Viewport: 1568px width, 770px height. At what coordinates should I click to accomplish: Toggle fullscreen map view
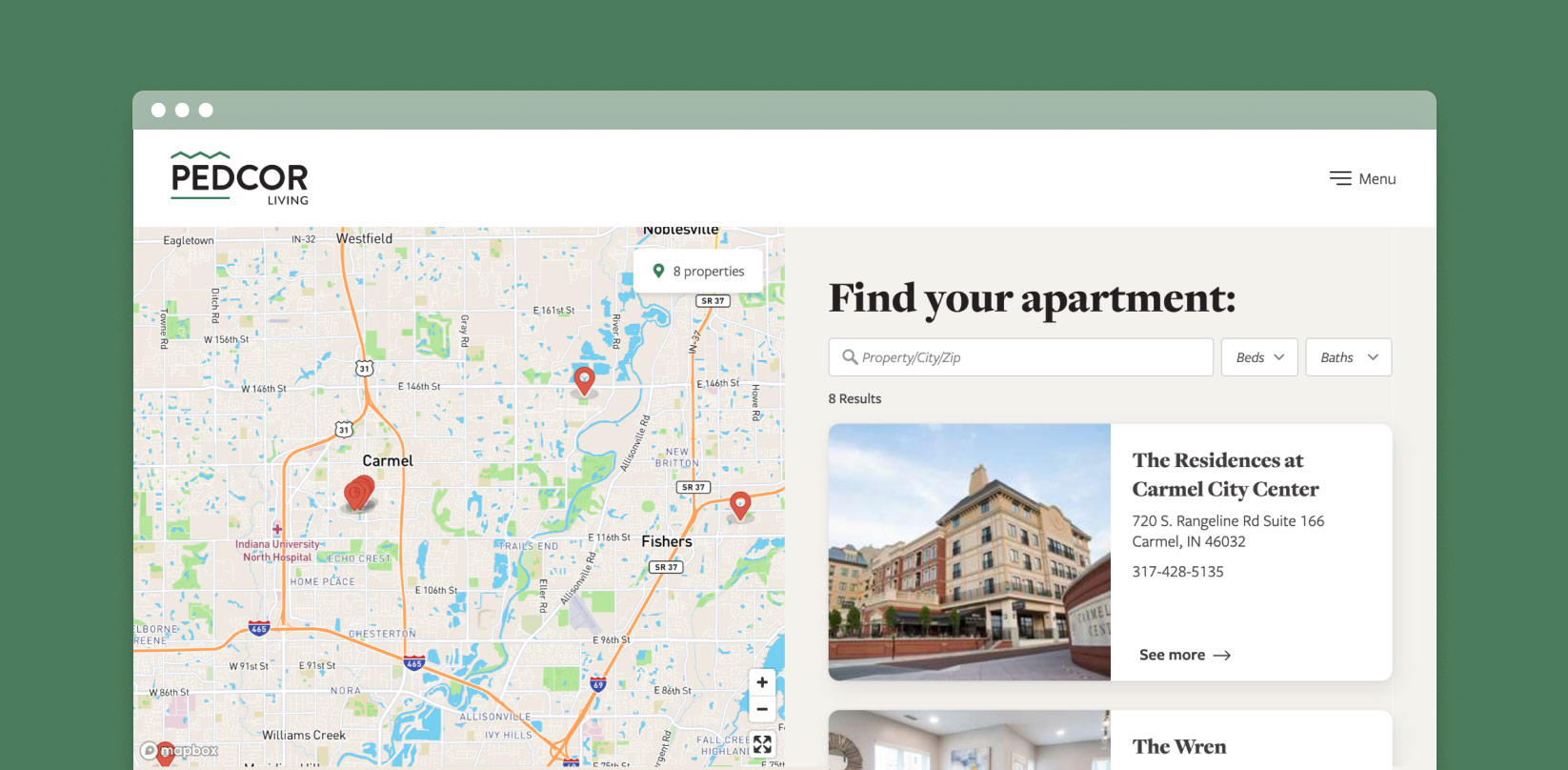pos(762,744)
